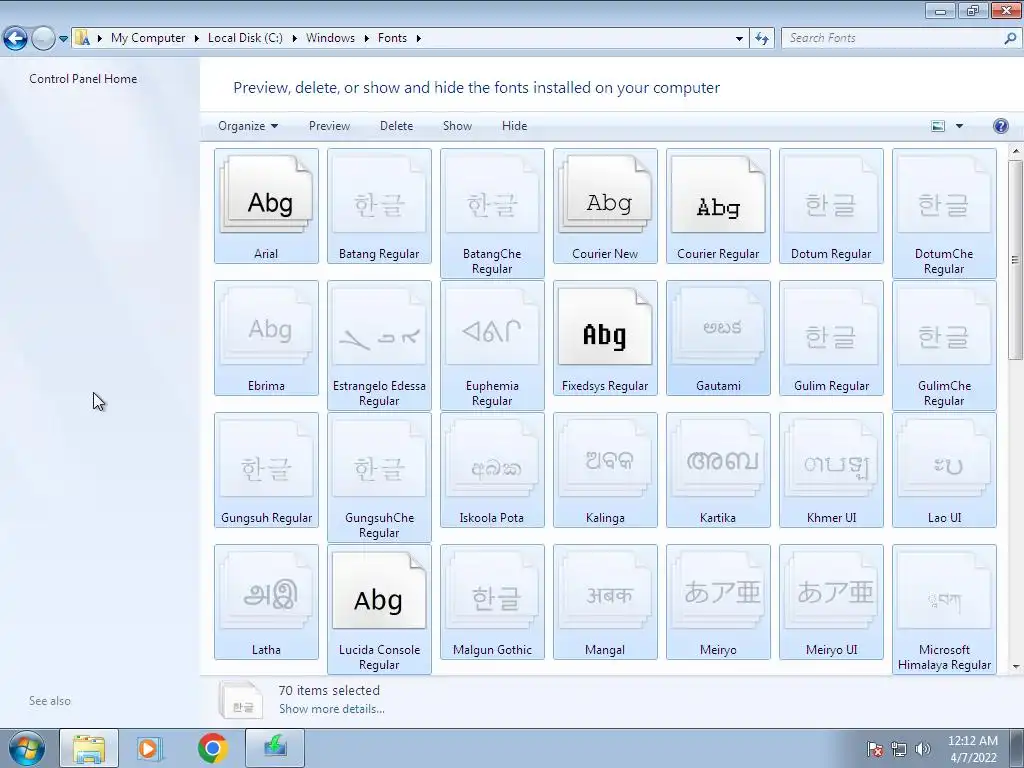Click the Forward navigation arrow button
Viewport: 1024px width, 768px height.
(x=43, y=39)
